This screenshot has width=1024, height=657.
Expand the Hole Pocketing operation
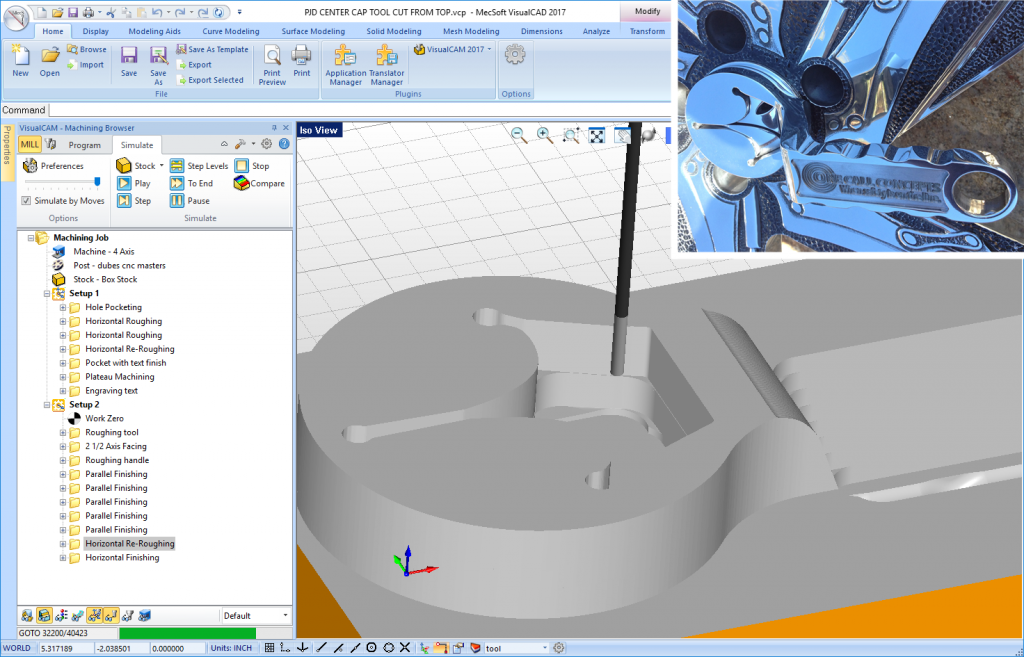pos(63,307)
